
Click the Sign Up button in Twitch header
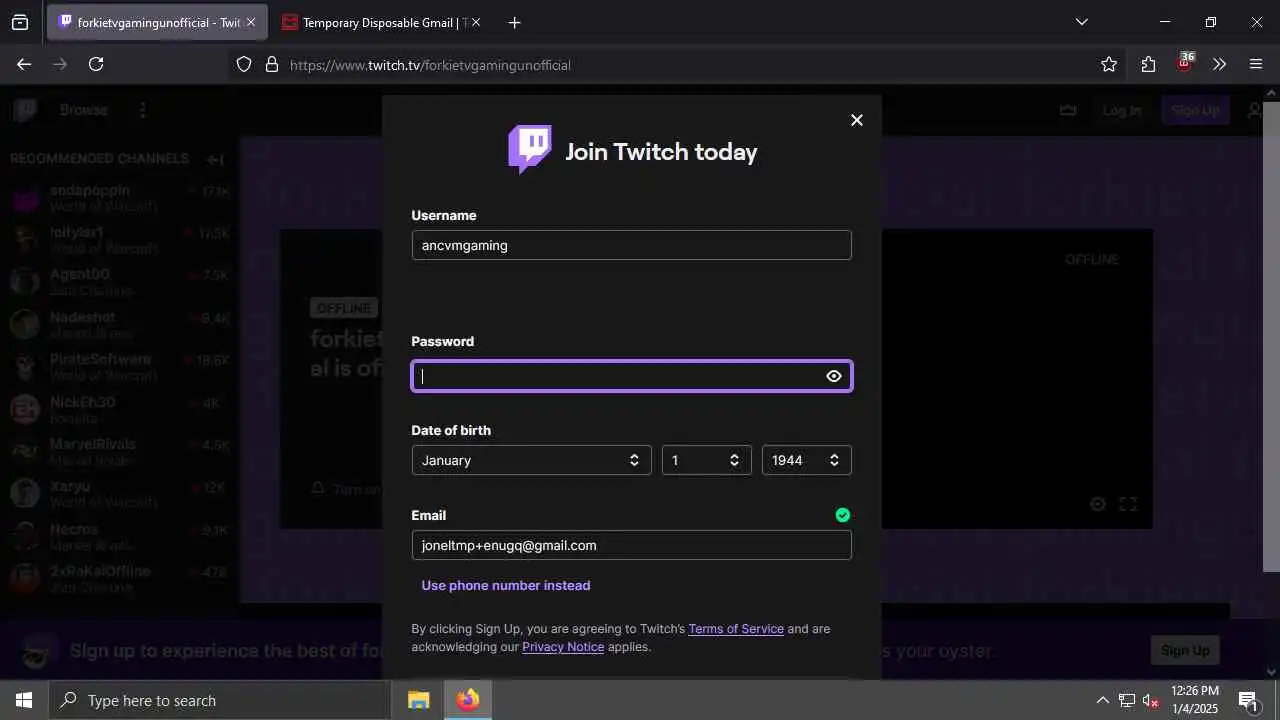(1195, 110)
